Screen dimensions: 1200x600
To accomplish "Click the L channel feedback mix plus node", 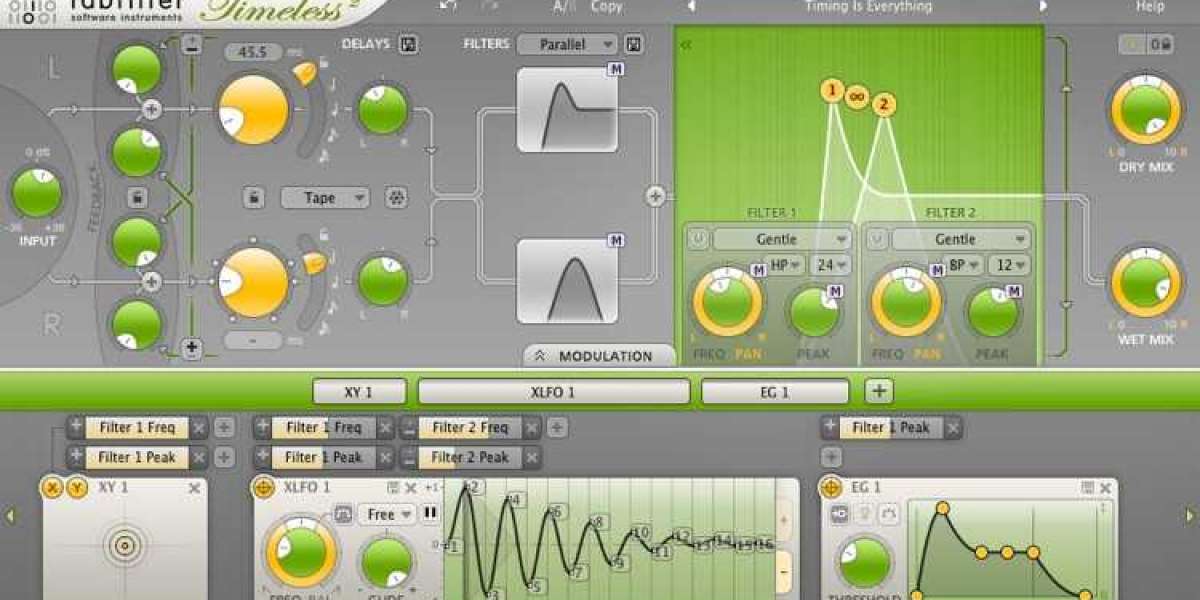I will pos(151,110).
